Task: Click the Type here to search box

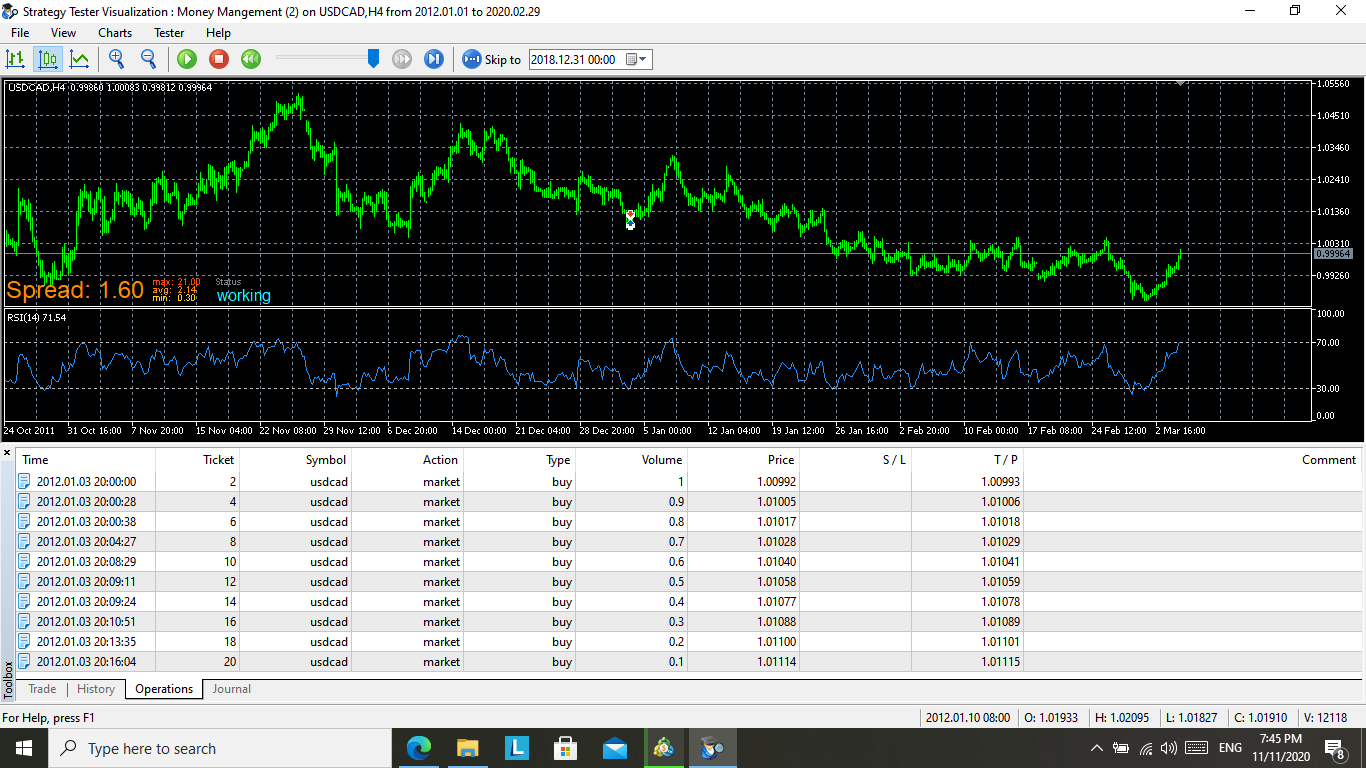Action: click(x=219, y=748)
